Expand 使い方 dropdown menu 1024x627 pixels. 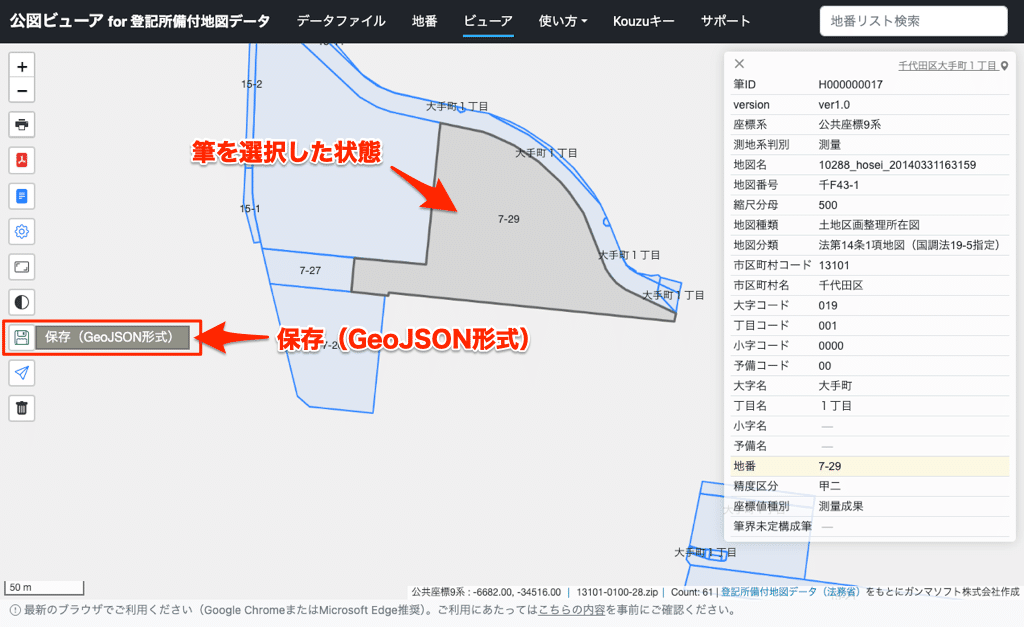click(x=563, y=21)
